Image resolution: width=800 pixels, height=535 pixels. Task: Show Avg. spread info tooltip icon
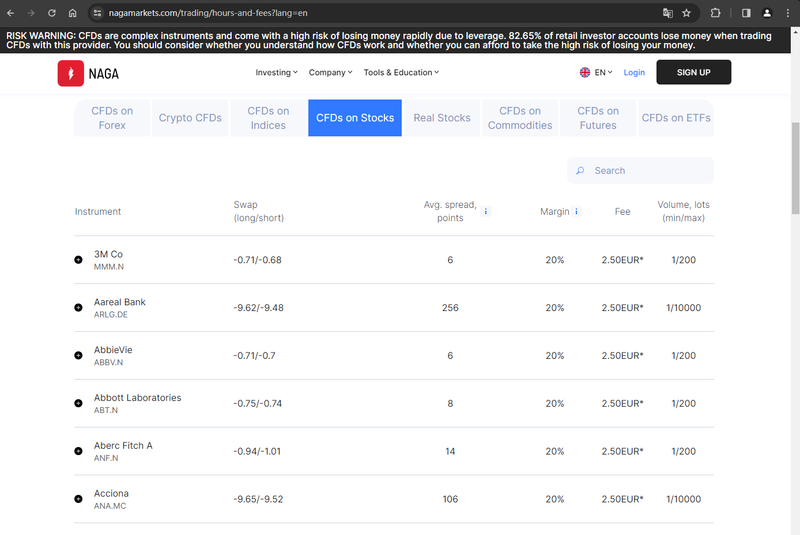click(x=486, y=211)
